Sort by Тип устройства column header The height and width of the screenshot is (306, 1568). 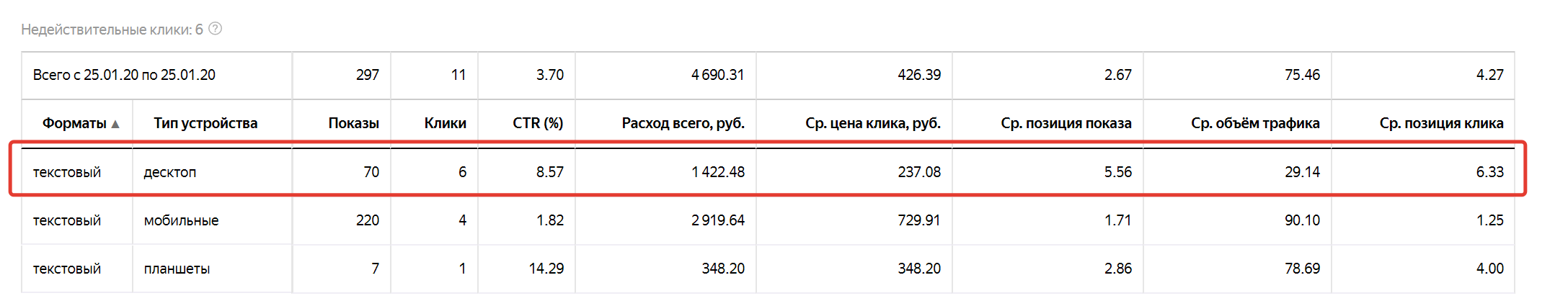click(x=205, y=123)
